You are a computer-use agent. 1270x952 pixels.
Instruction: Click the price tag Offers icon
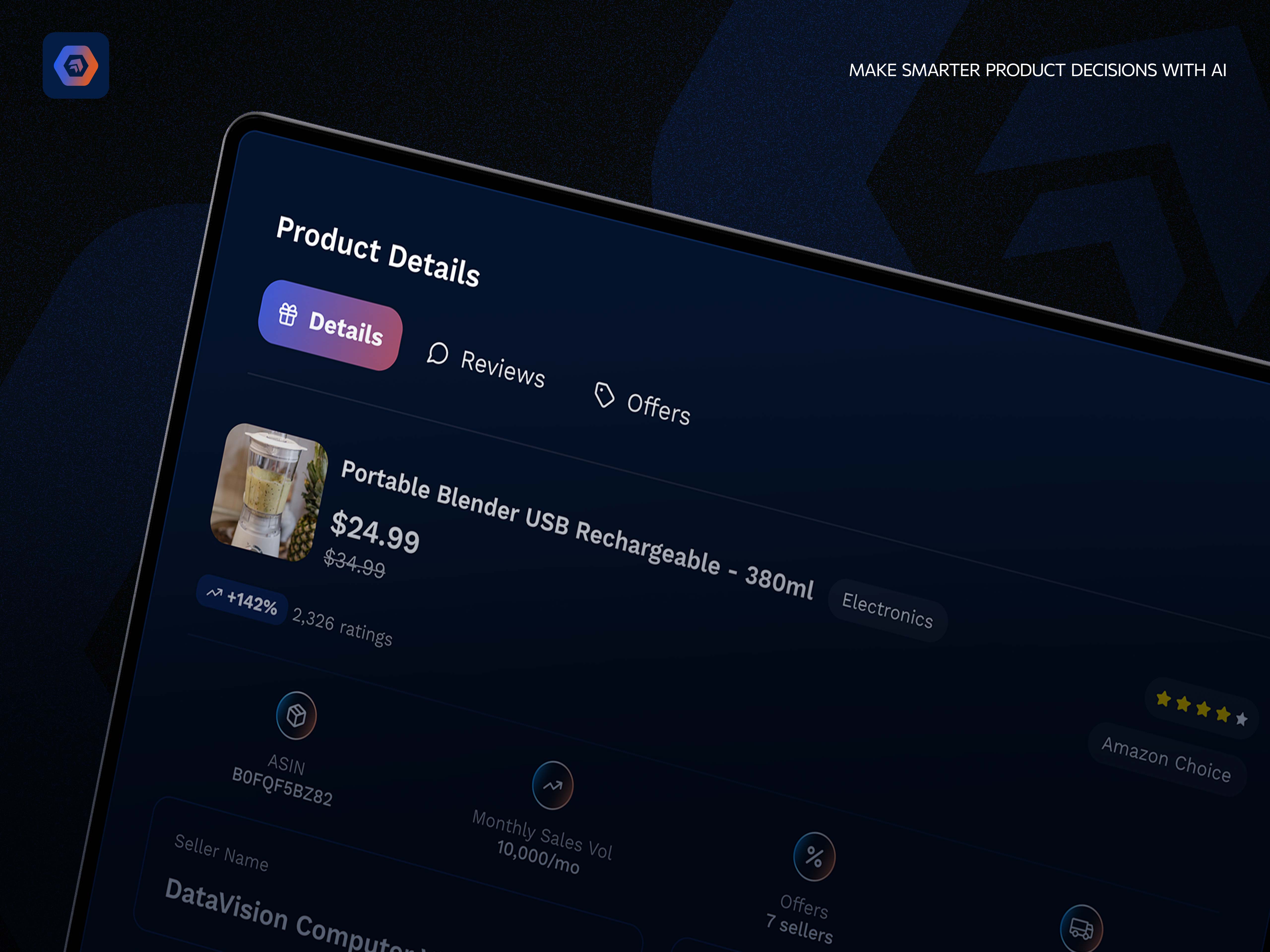click(604, 395)
